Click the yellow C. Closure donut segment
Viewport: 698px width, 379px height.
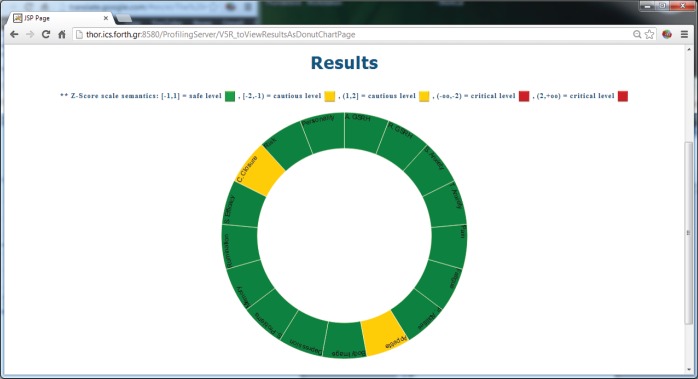(260, 171)
